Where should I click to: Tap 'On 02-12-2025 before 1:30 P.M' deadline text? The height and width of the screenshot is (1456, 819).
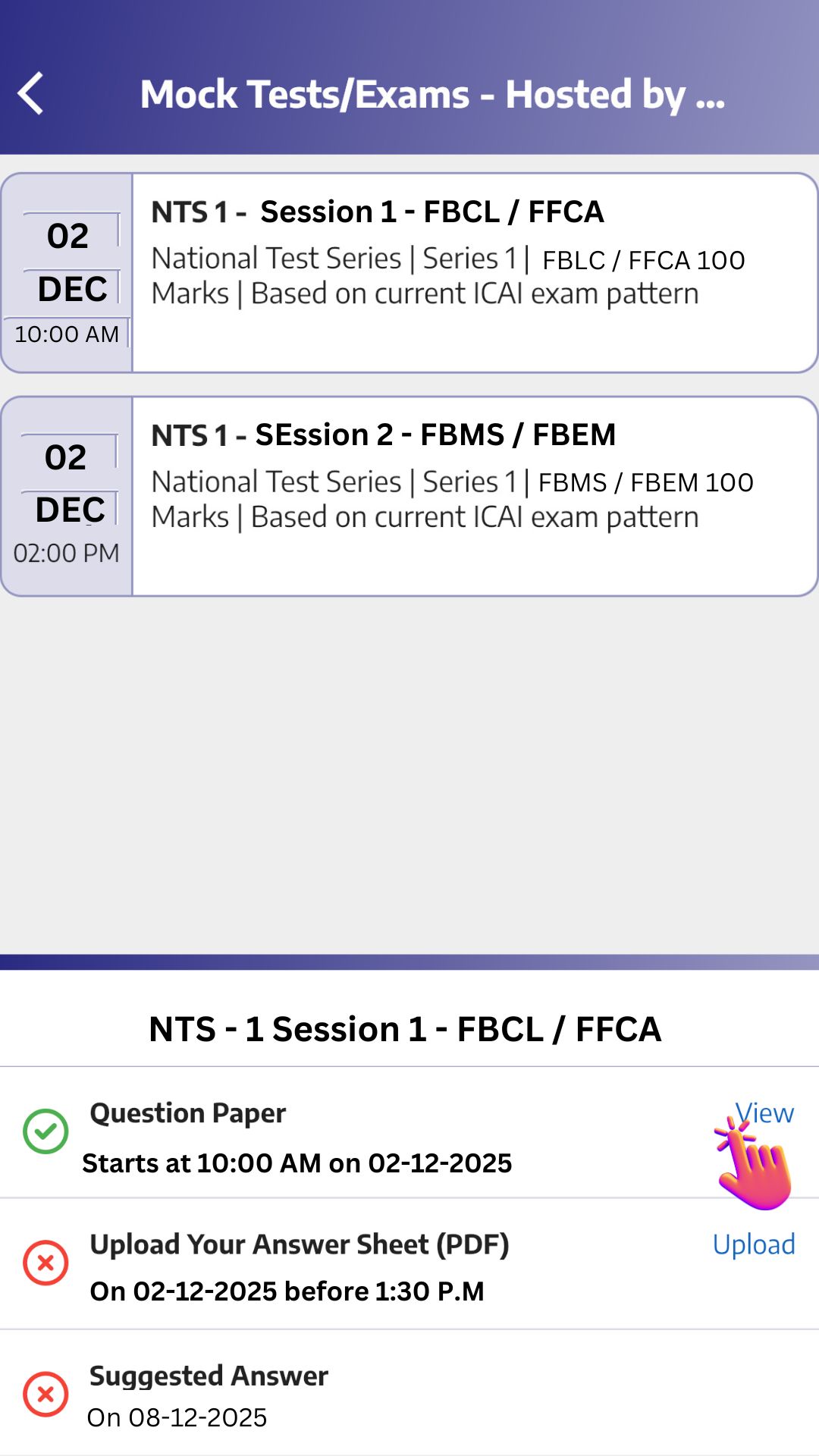click(x=287, y=1291)
